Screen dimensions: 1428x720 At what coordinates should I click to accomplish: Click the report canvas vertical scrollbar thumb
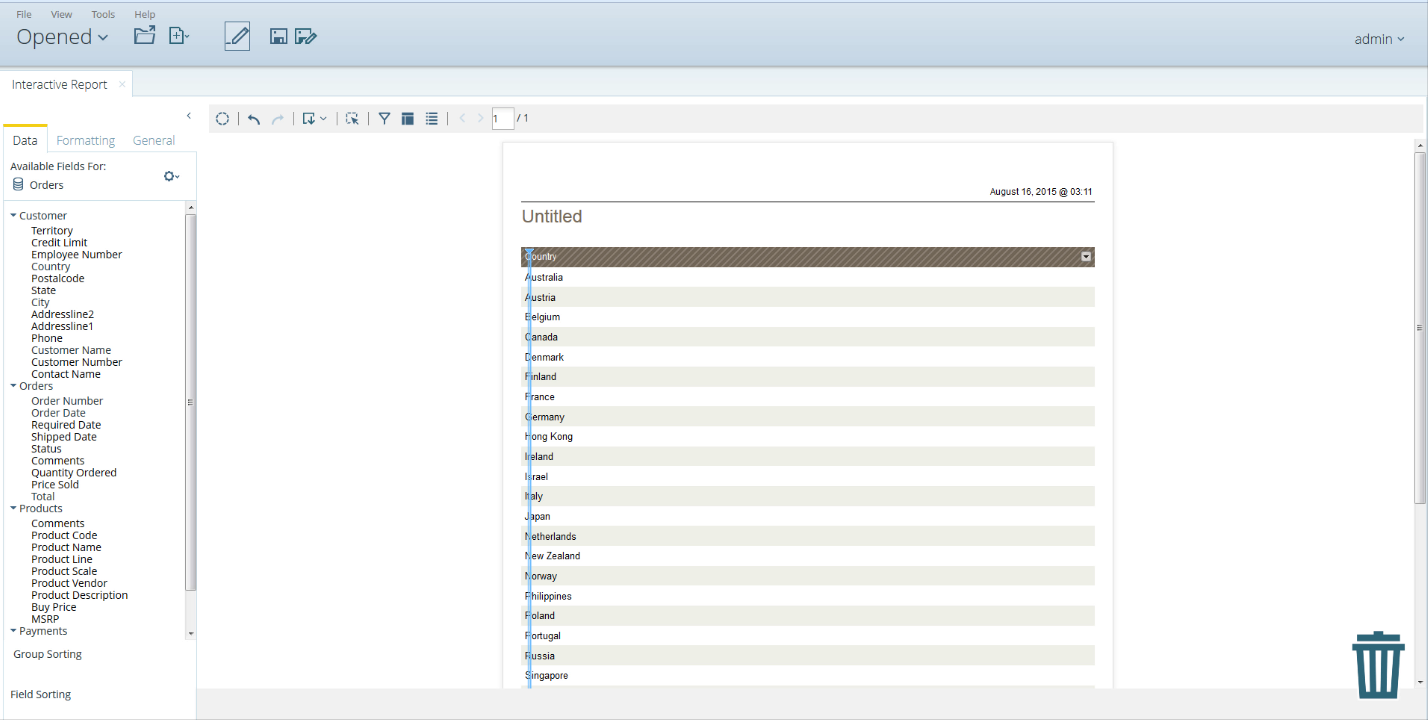pyautogui.click(x=1420, y=328)
